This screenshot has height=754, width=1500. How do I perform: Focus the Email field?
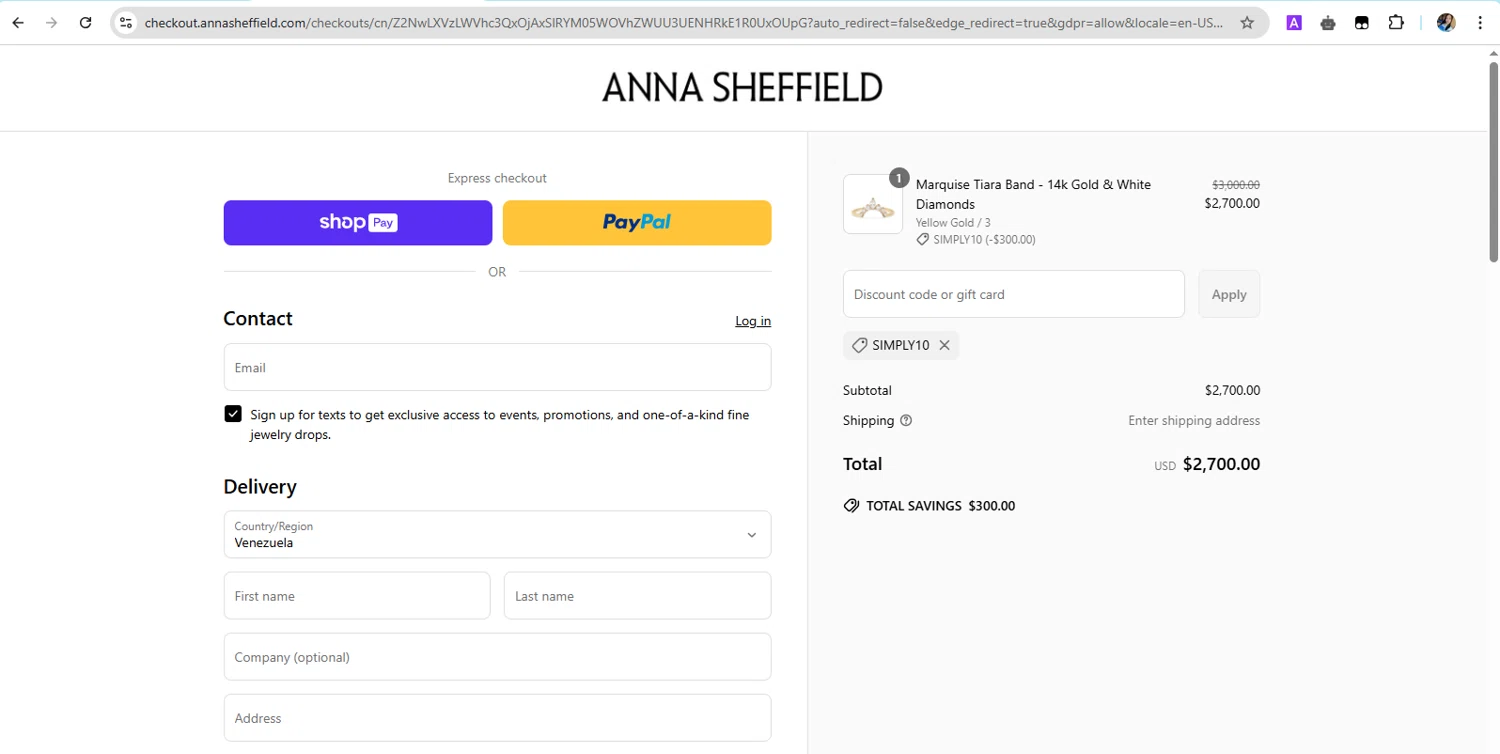pyautogui.click(x=497, y=367)
